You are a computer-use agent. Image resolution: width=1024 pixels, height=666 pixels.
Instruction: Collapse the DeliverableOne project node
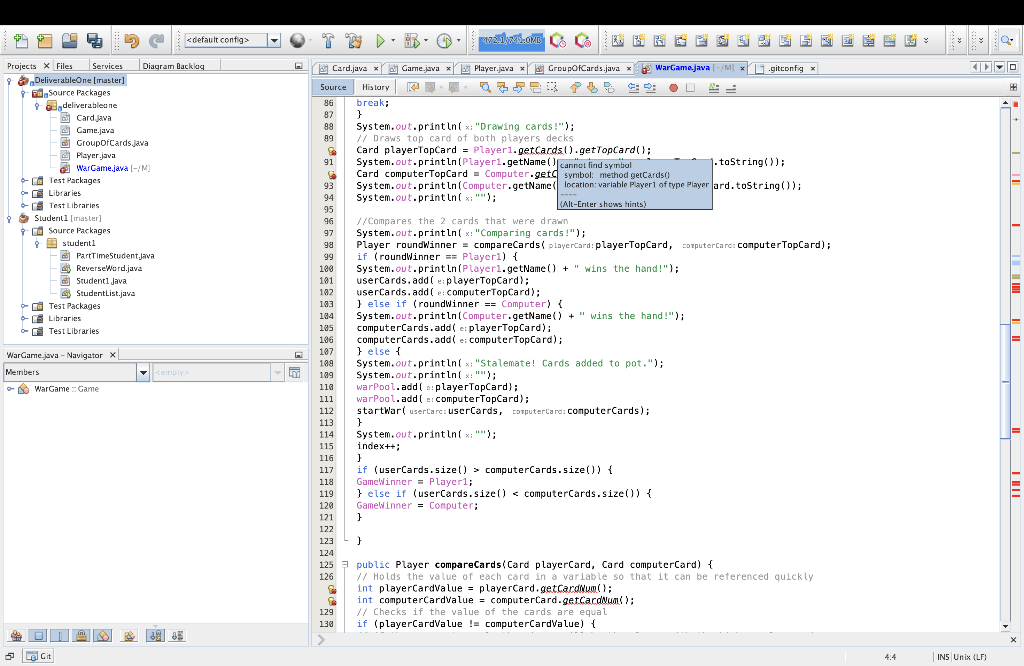point(10,80)
